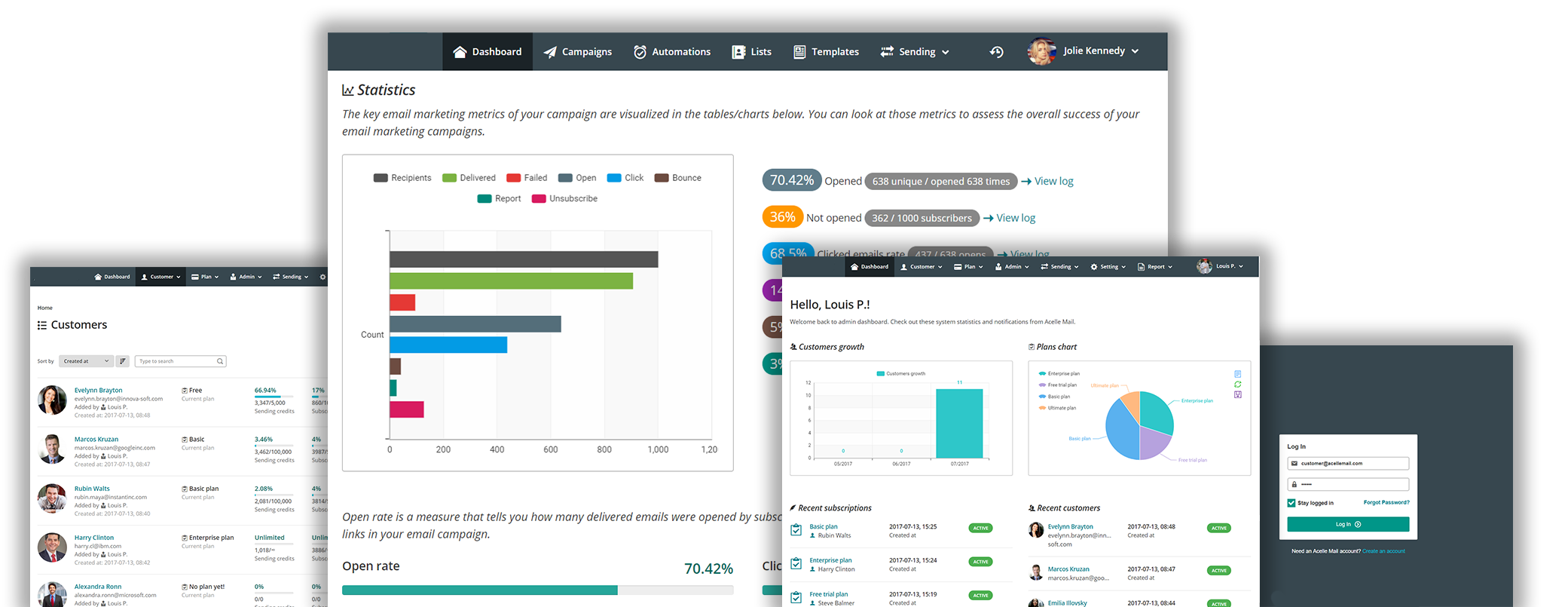Click the history clock icon beside Jolie Kennedy

point(996,52)
